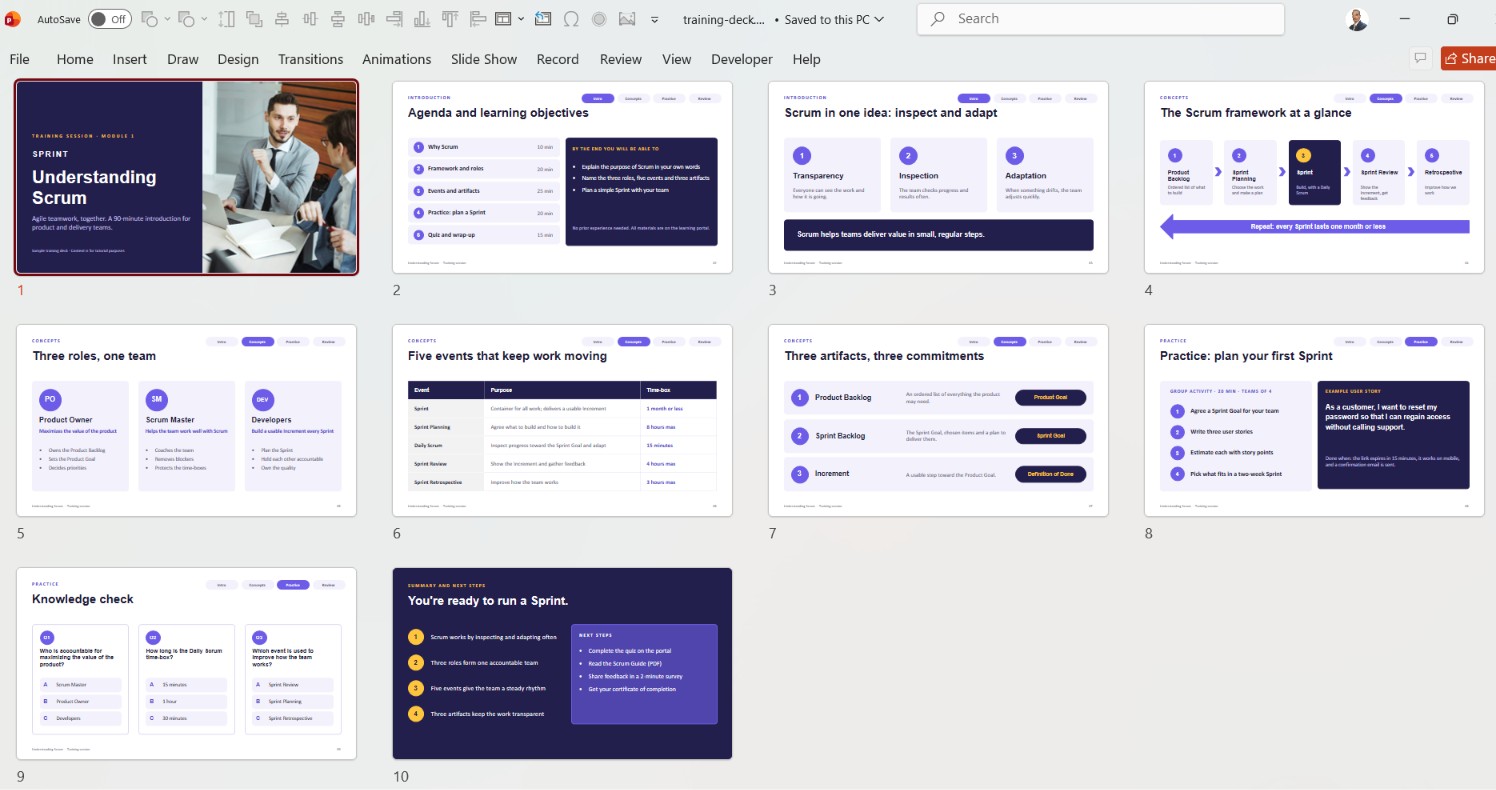This screenshot has width=1496, height=790.
Task: Open the Developer tab
Action: 742,59
